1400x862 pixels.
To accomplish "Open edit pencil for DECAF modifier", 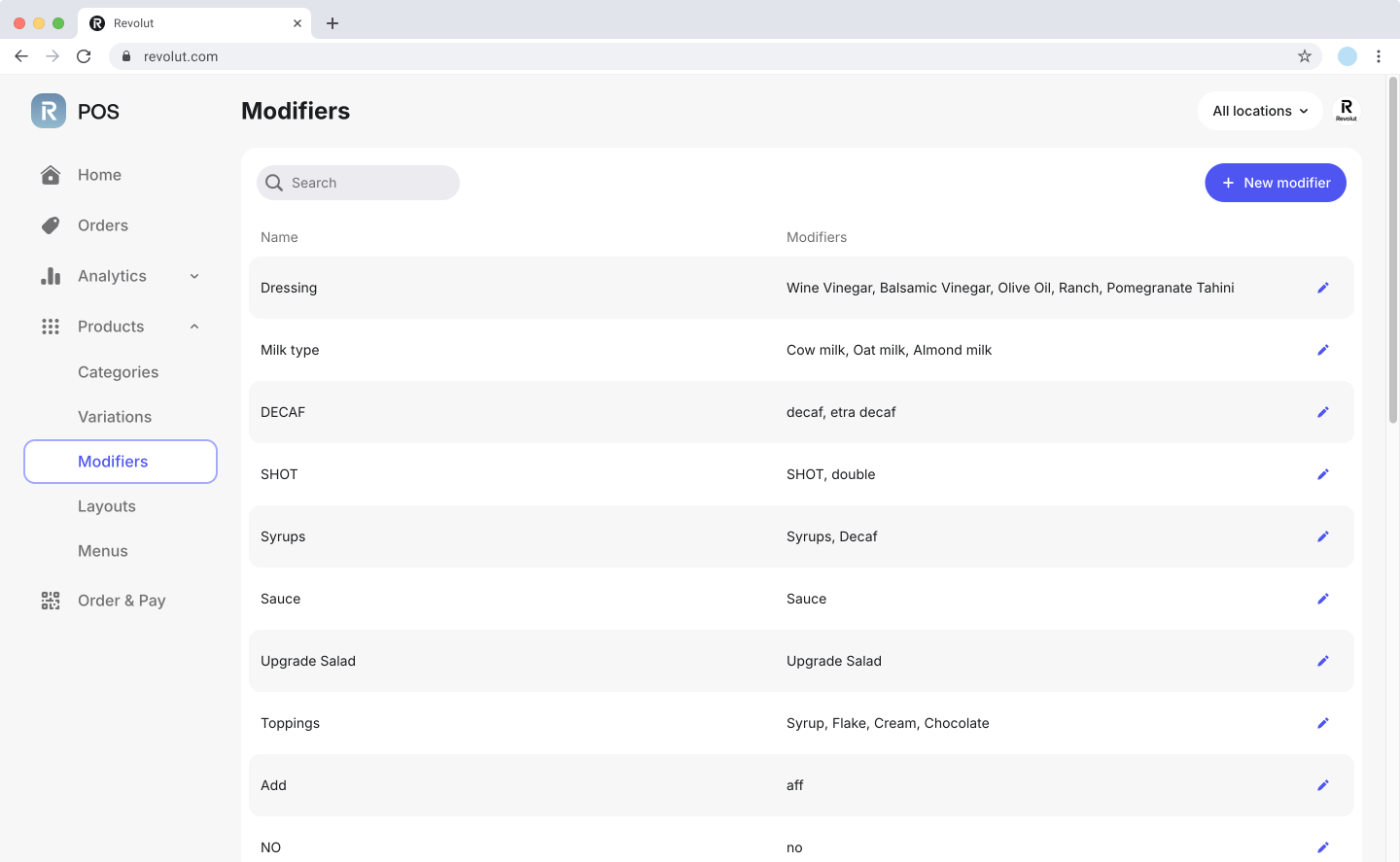I will (x=1322, y=412).
